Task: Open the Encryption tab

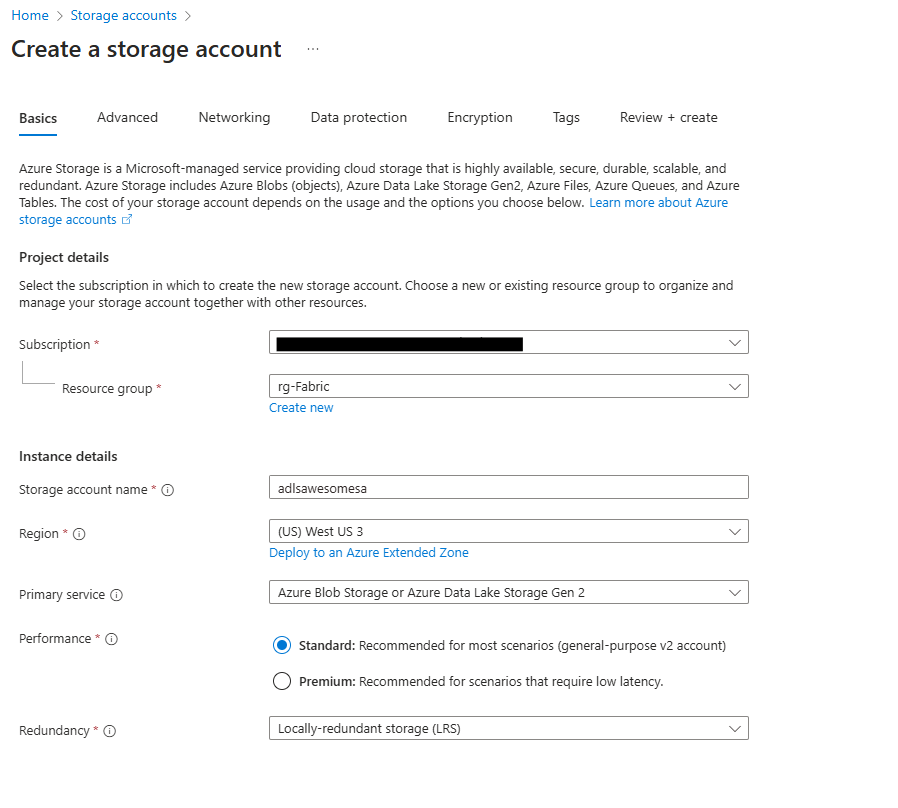Action: click(x=480, y=117)
